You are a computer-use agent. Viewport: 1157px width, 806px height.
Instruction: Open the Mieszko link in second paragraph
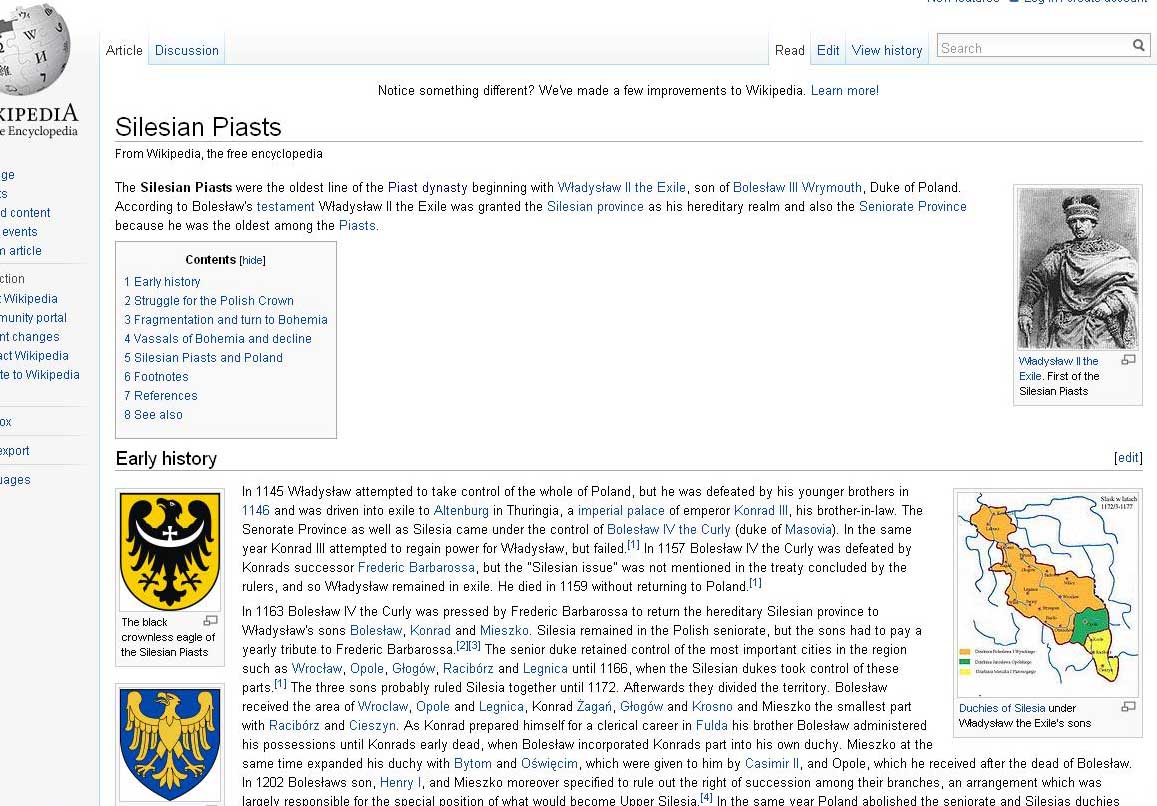click(504, 631)
